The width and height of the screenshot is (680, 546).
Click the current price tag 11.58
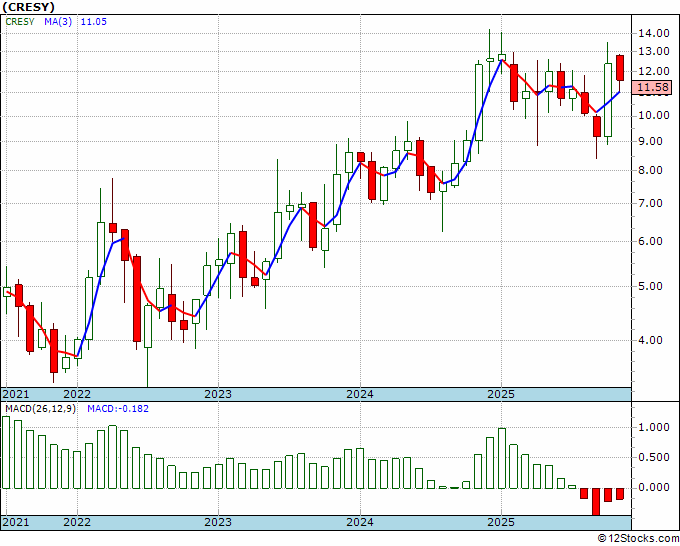(653, 87)
